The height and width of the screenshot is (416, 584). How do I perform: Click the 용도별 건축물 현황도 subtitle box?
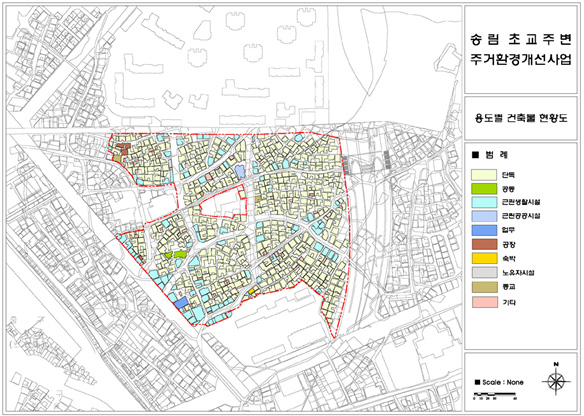tap(520, 118)
